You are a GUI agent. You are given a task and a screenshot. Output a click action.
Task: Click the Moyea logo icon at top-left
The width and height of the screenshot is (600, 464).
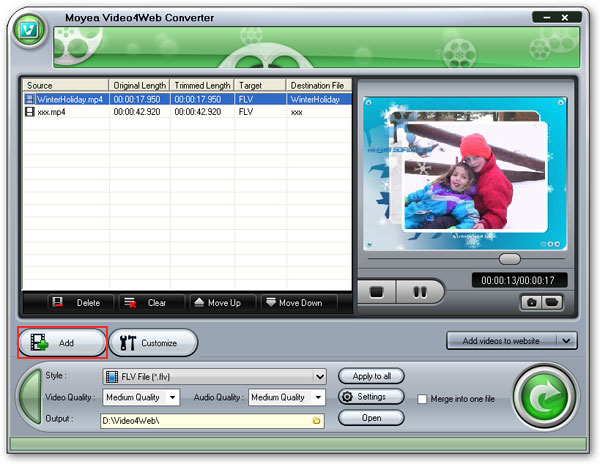29,30
